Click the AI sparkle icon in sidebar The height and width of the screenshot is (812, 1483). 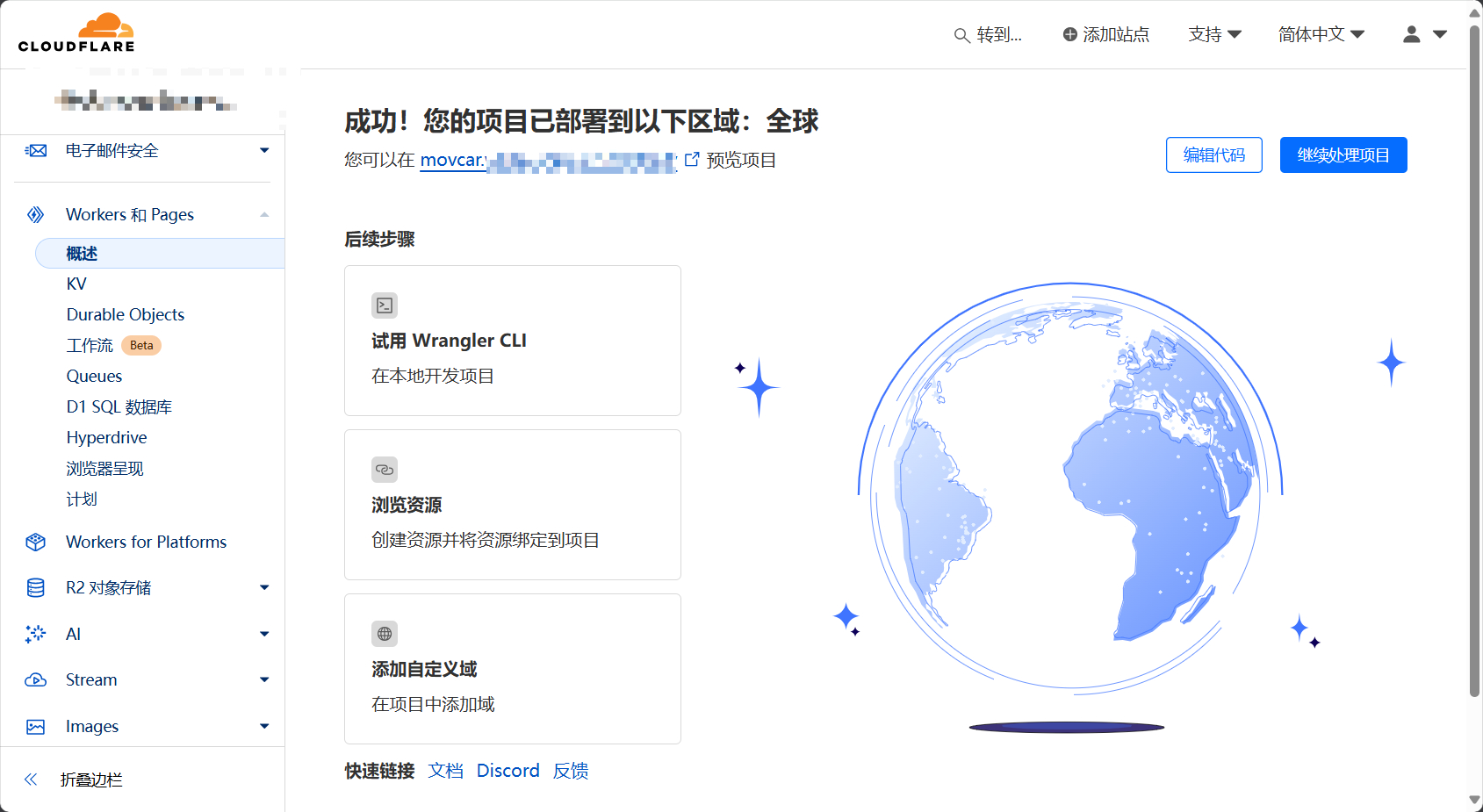point(35,634)
